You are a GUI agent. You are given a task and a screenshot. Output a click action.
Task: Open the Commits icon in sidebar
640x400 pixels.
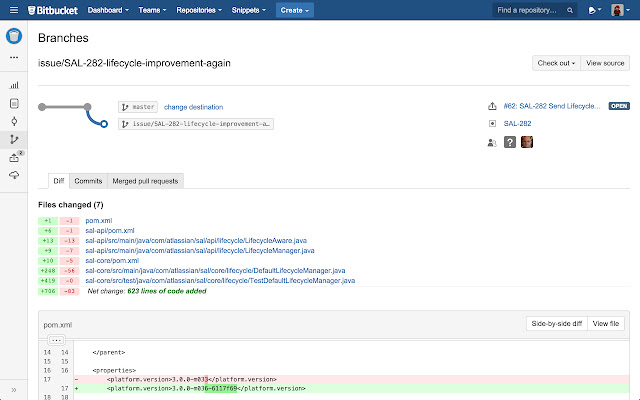click(14, 121)
